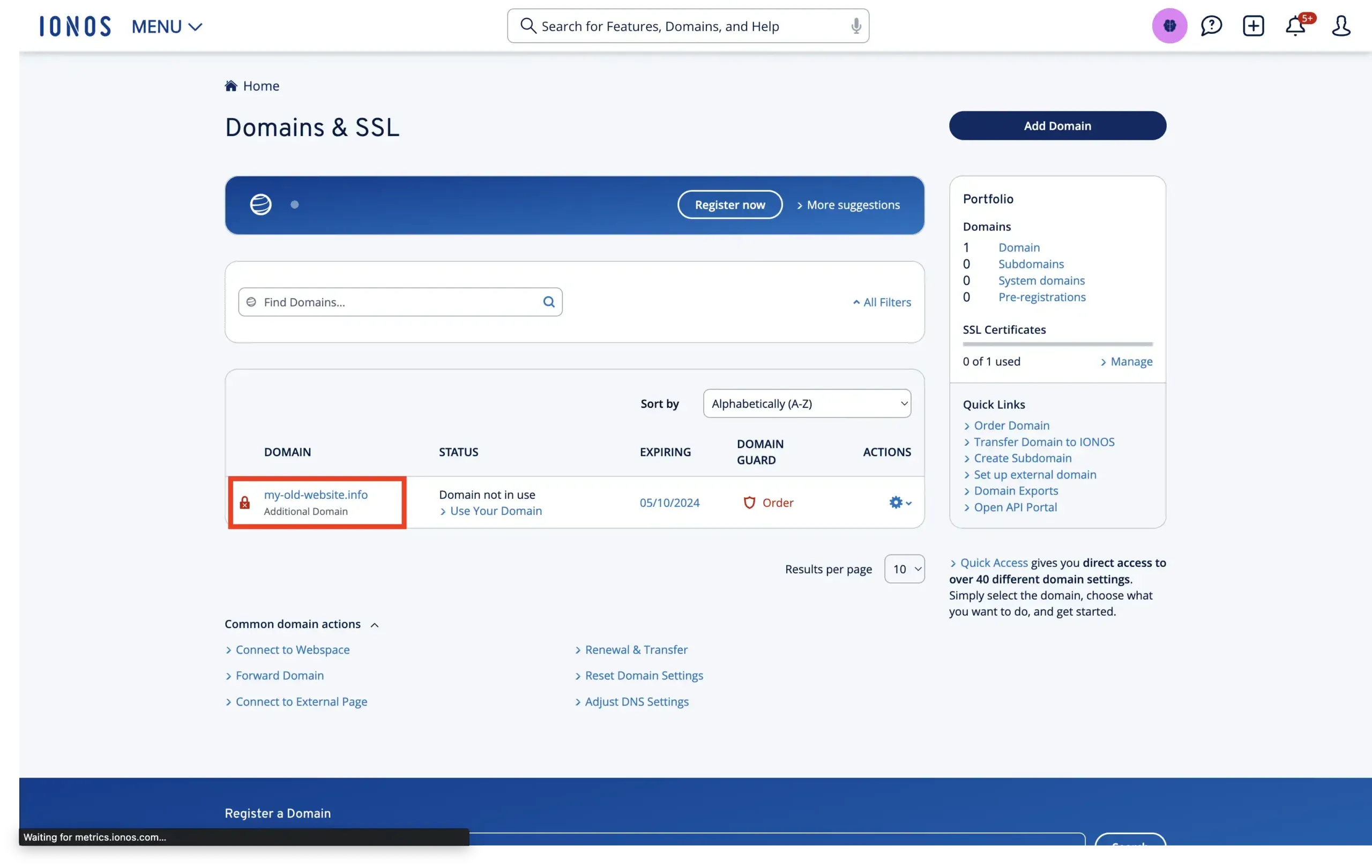
Task: Open the Sort by Alphabetically dropdown
Action: coord(806,403)
